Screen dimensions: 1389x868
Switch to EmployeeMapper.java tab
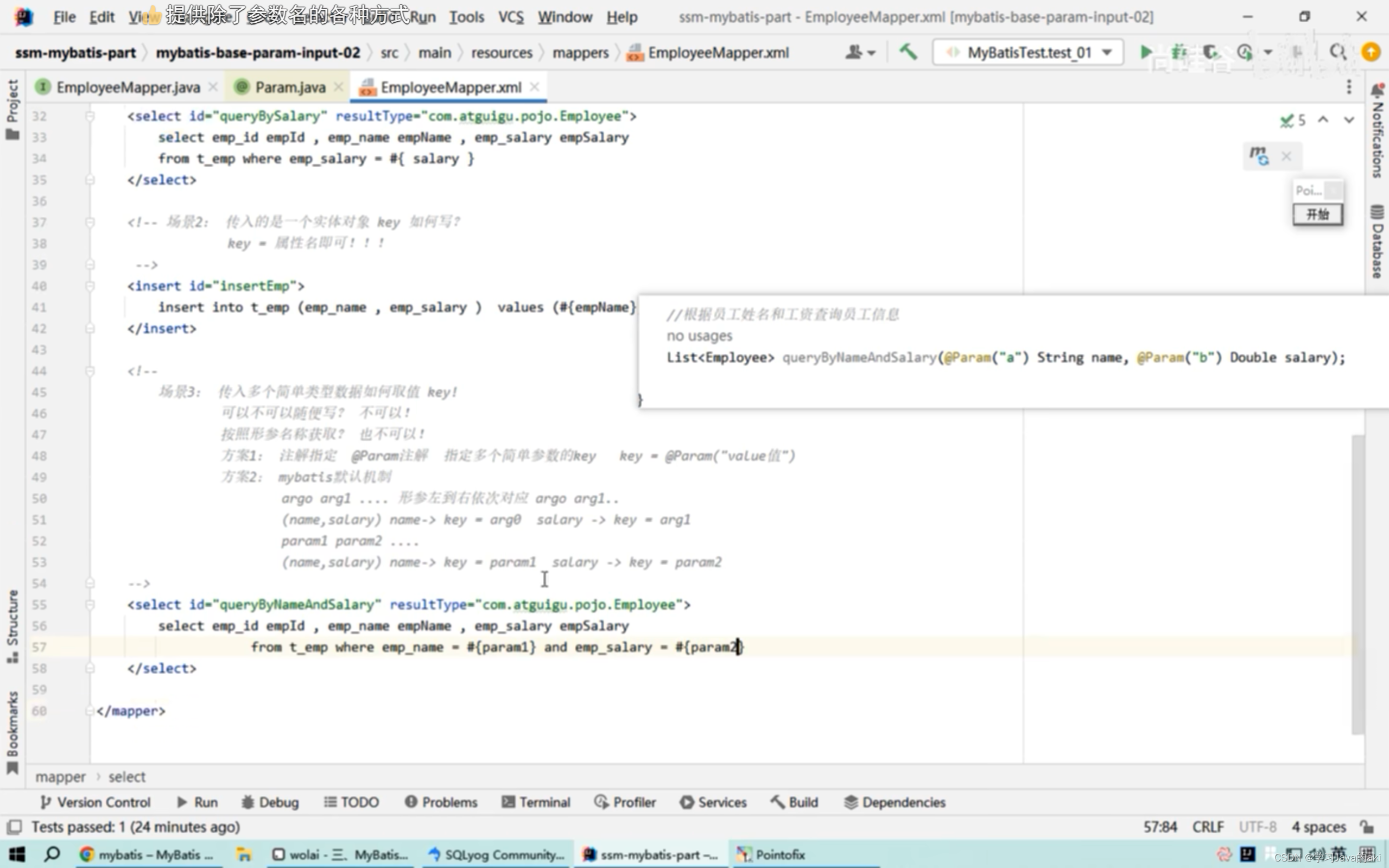128,87
